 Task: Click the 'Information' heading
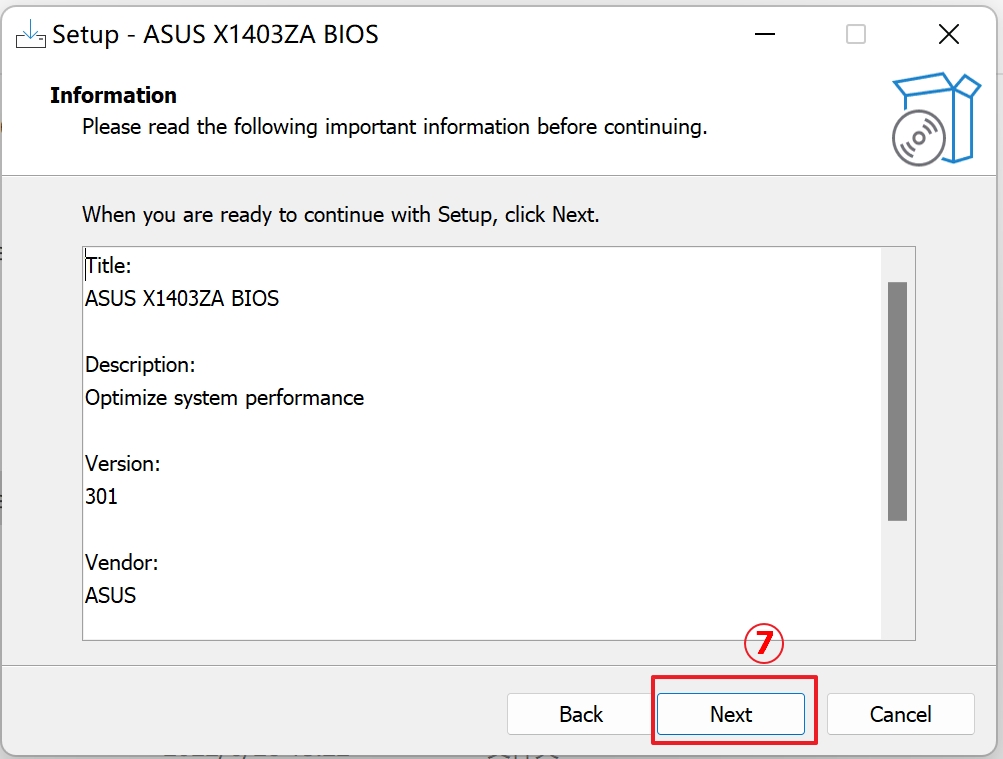113,96
